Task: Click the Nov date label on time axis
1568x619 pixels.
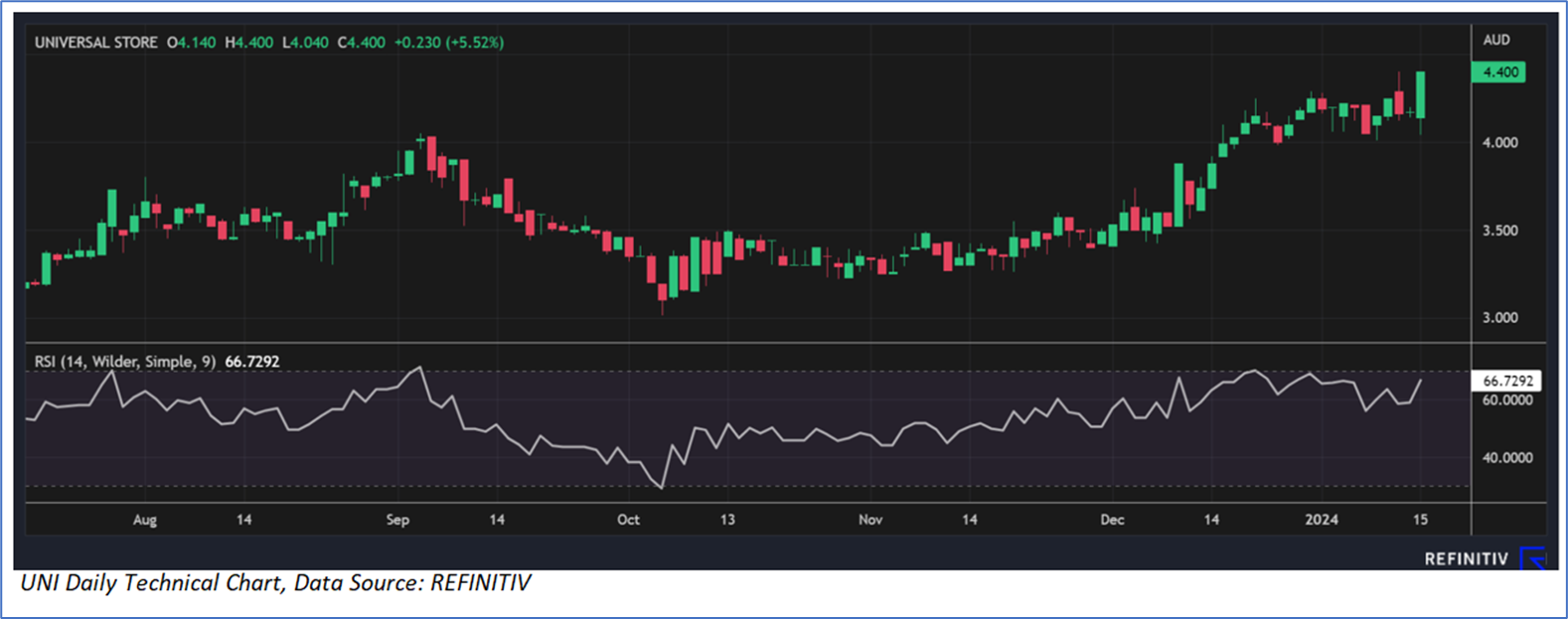Action: [870, 520]
